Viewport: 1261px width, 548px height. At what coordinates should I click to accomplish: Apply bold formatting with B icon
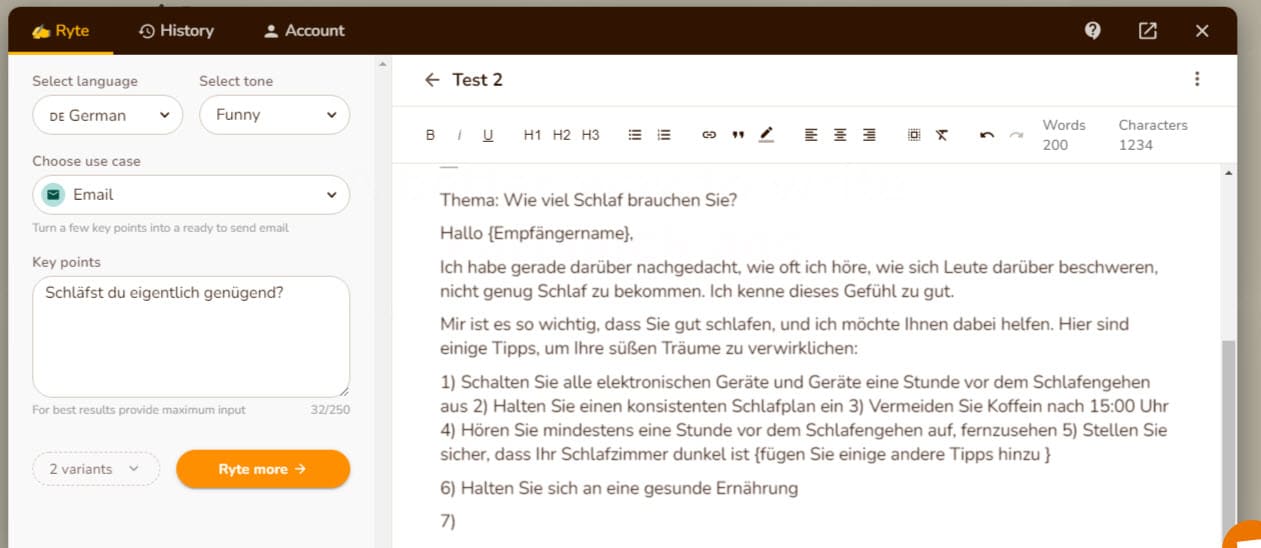[431, 135]
